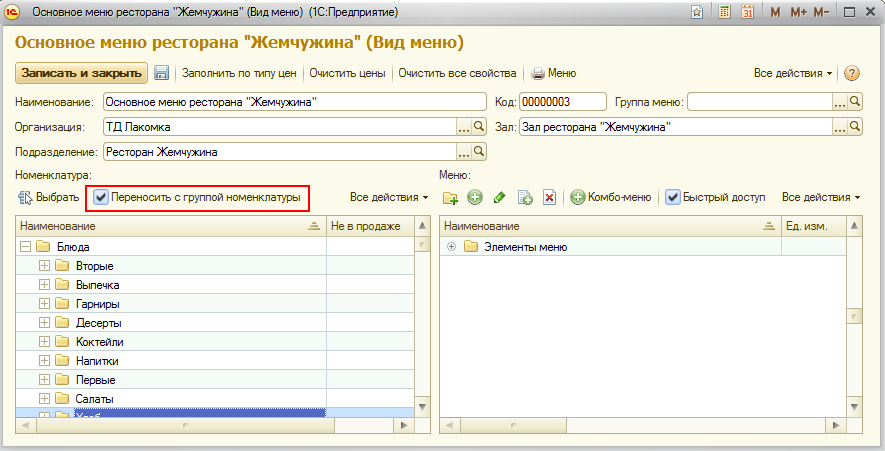Click the Очистить цены command

click(x=347, y=73)
